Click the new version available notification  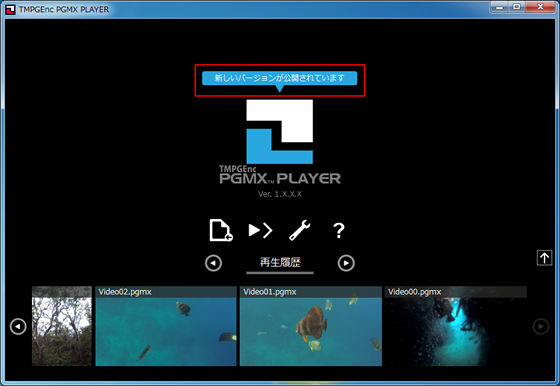(280, 78)
